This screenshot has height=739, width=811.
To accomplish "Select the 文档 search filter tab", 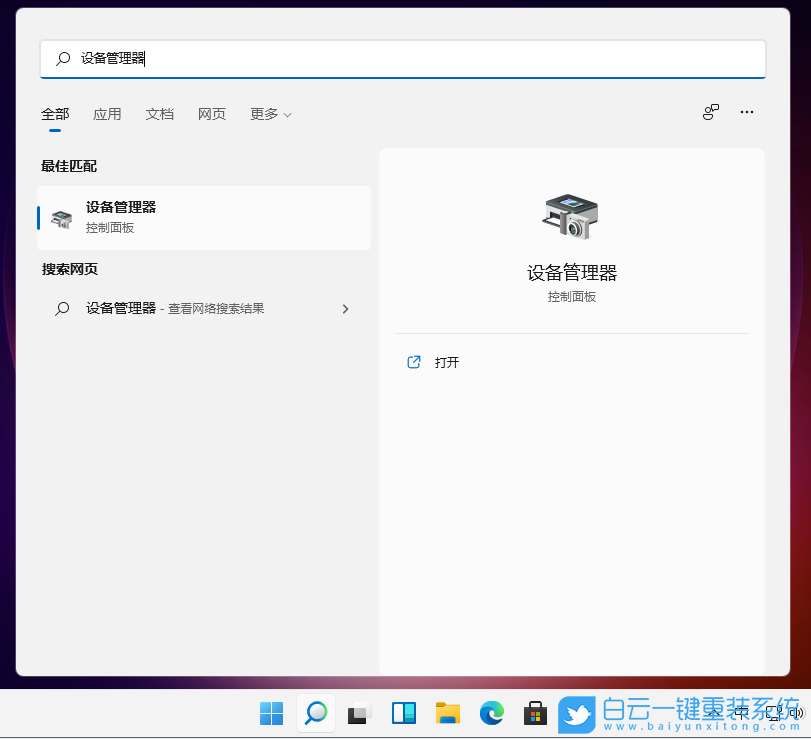I will (160, 114).
